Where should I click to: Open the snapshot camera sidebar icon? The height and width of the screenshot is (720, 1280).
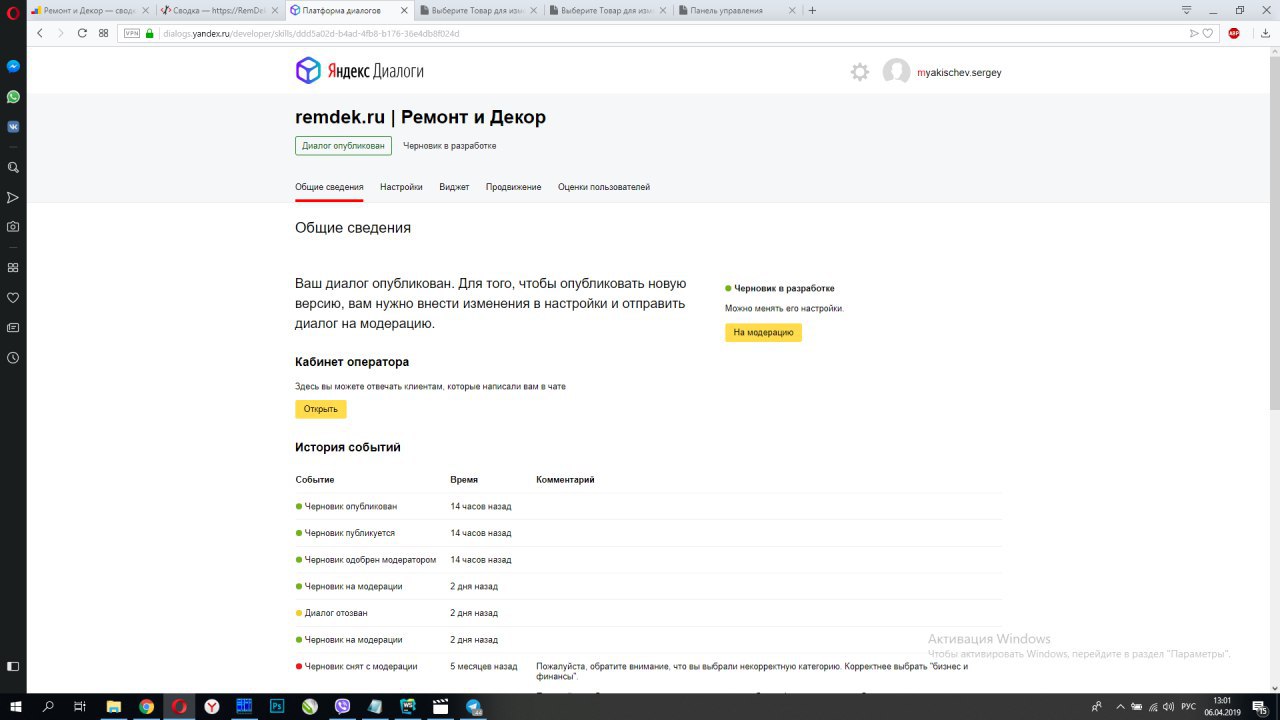click(x=13, y=227)
